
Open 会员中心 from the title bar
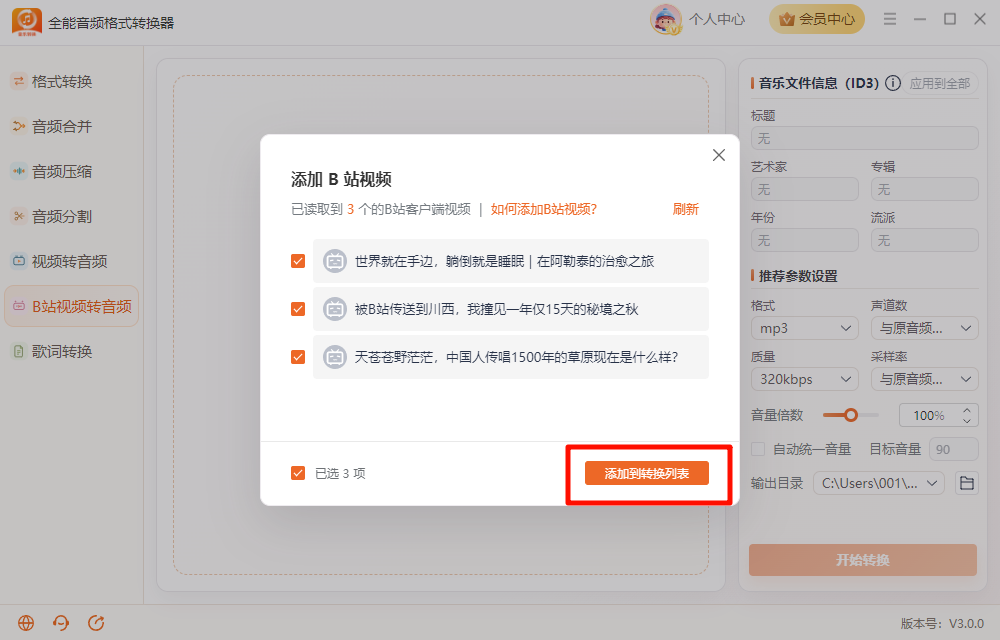point(817,19)
